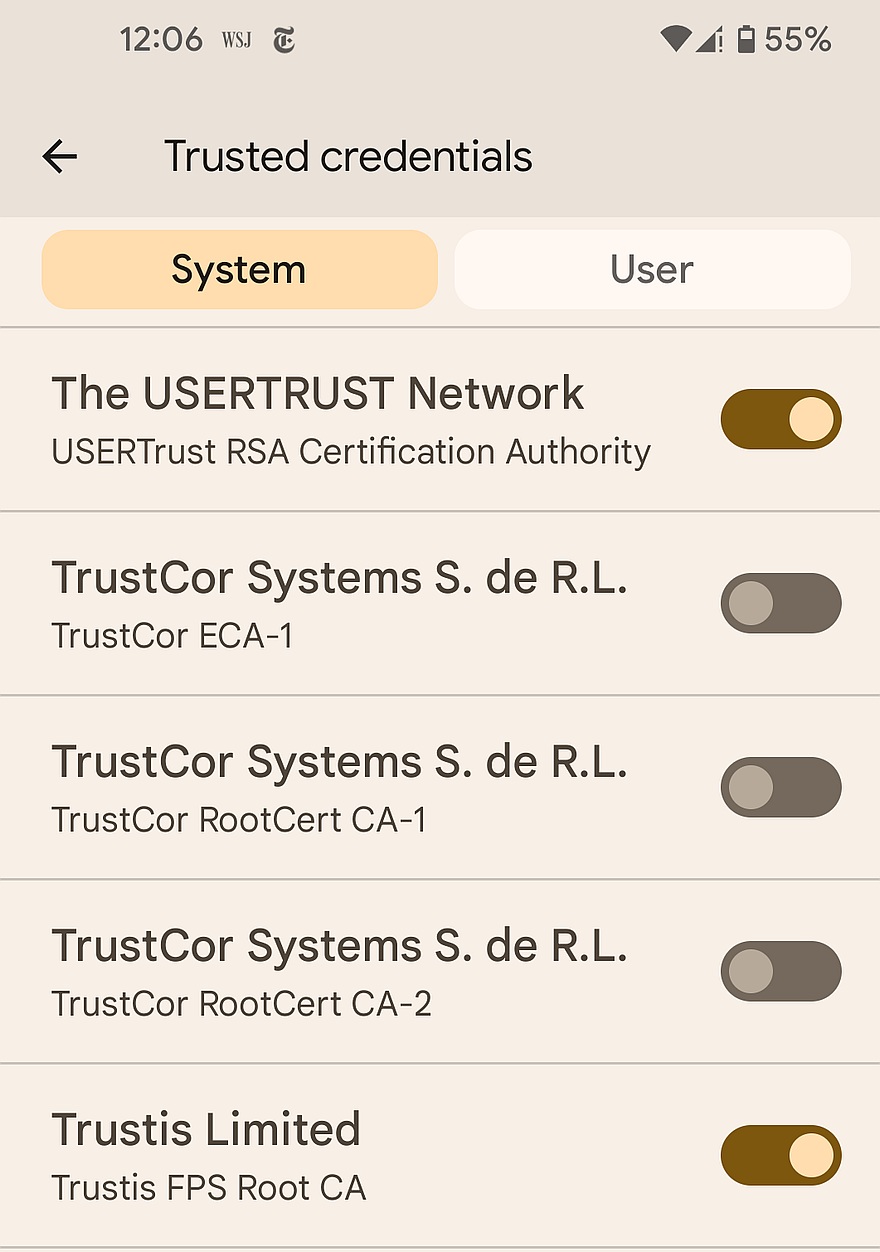Enable the TrustCor RootCert CA-1 toggle
The image size is (880, 1252).
[x=780, y=787]
